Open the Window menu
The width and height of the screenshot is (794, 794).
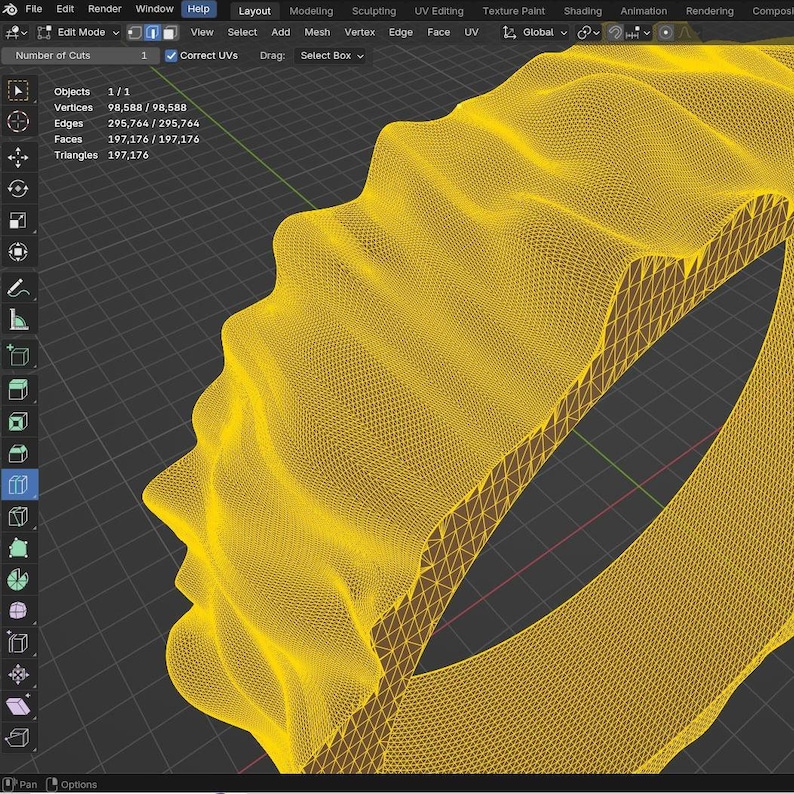[x=154, y=9]
